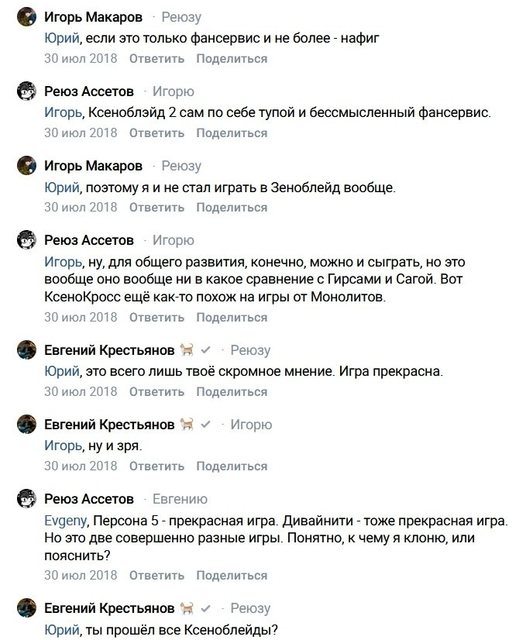
Task: Click the checkmark next to the "ну и зря" author name
Action: coord(206,424)
